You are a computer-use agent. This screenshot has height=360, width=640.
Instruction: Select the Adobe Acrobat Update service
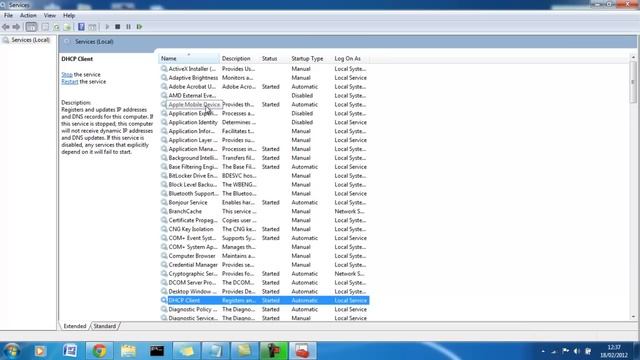point(264,87)
